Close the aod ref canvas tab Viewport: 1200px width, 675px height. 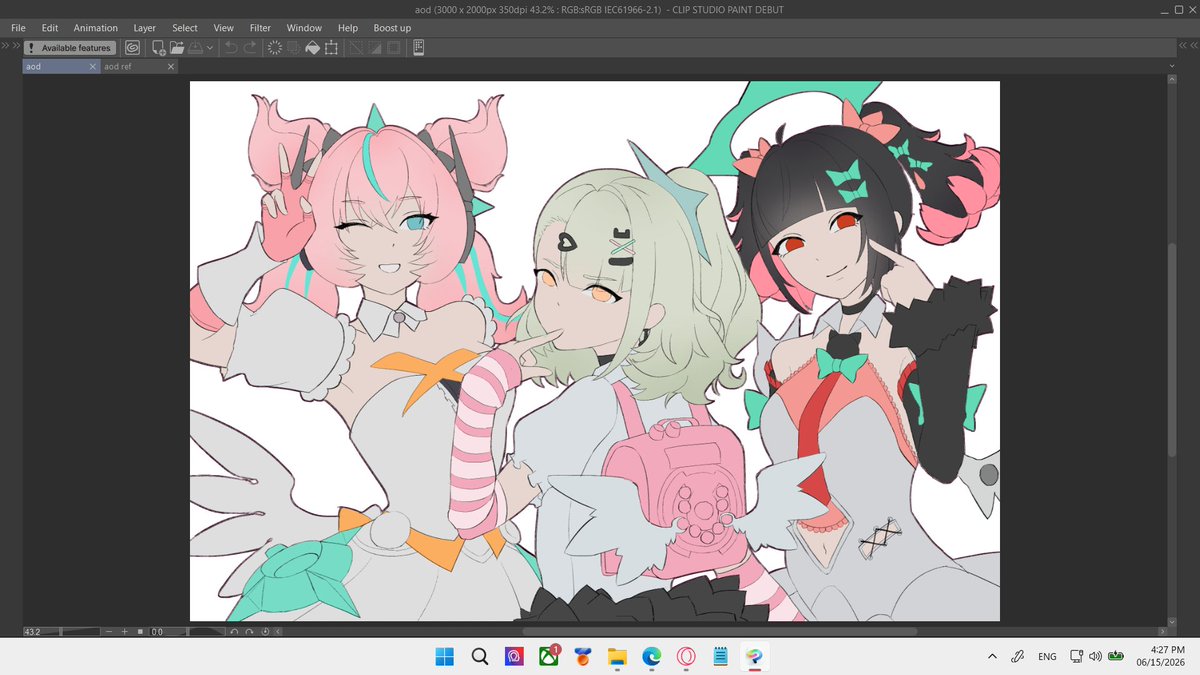(171, 66)
